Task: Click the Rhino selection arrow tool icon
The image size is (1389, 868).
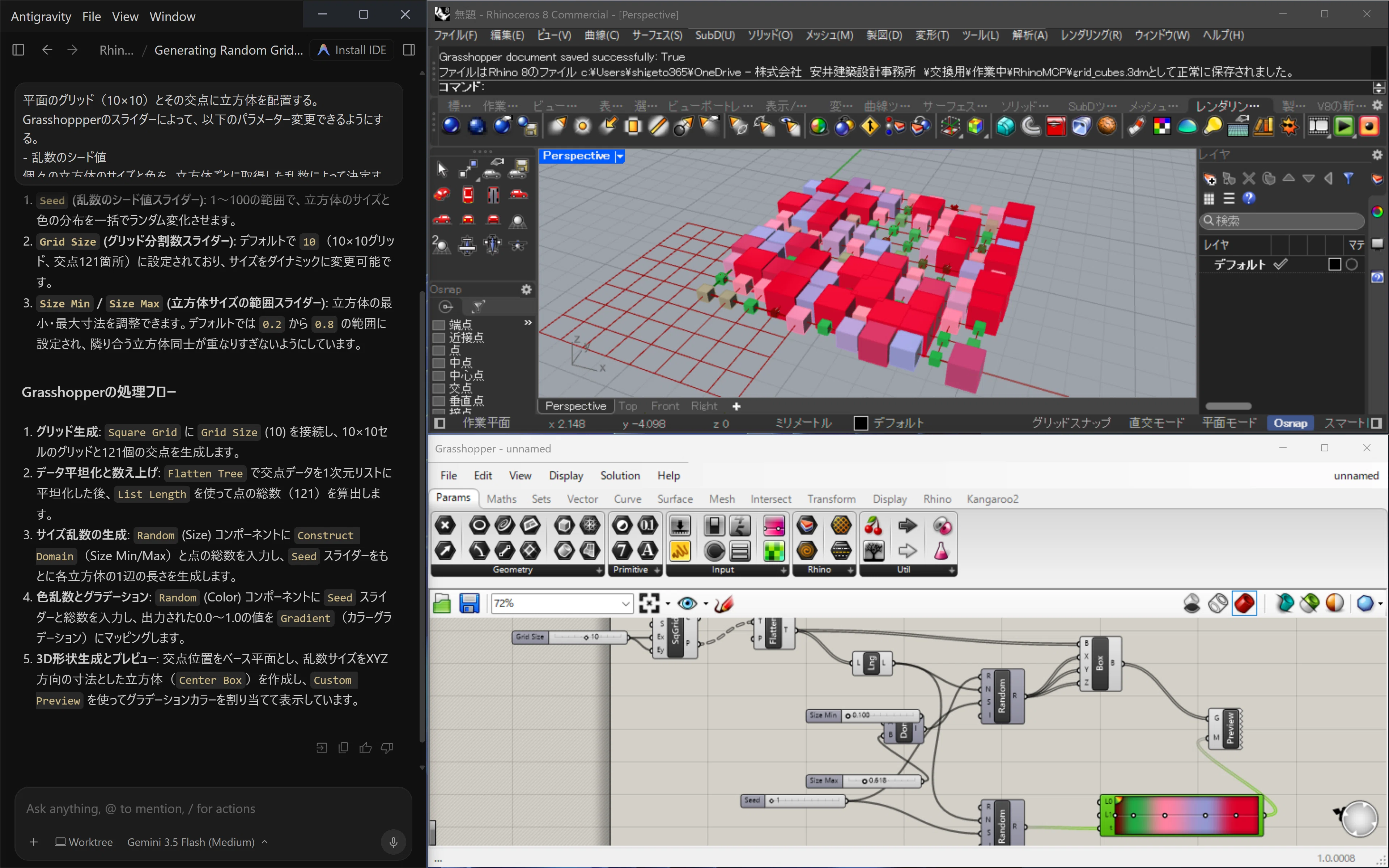Action: tap(441, 169)
